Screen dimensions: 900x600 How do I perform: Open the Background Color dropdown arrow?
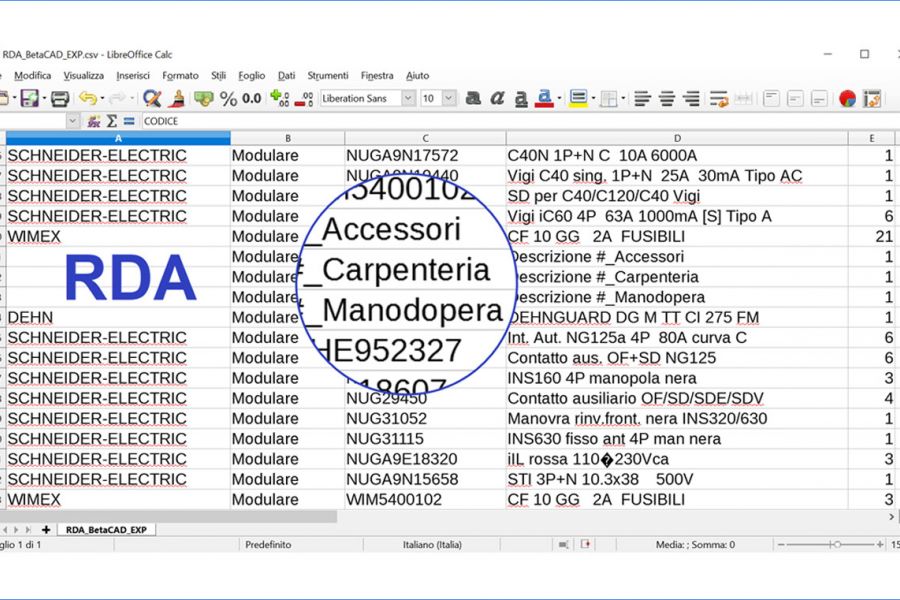point(593,99)
